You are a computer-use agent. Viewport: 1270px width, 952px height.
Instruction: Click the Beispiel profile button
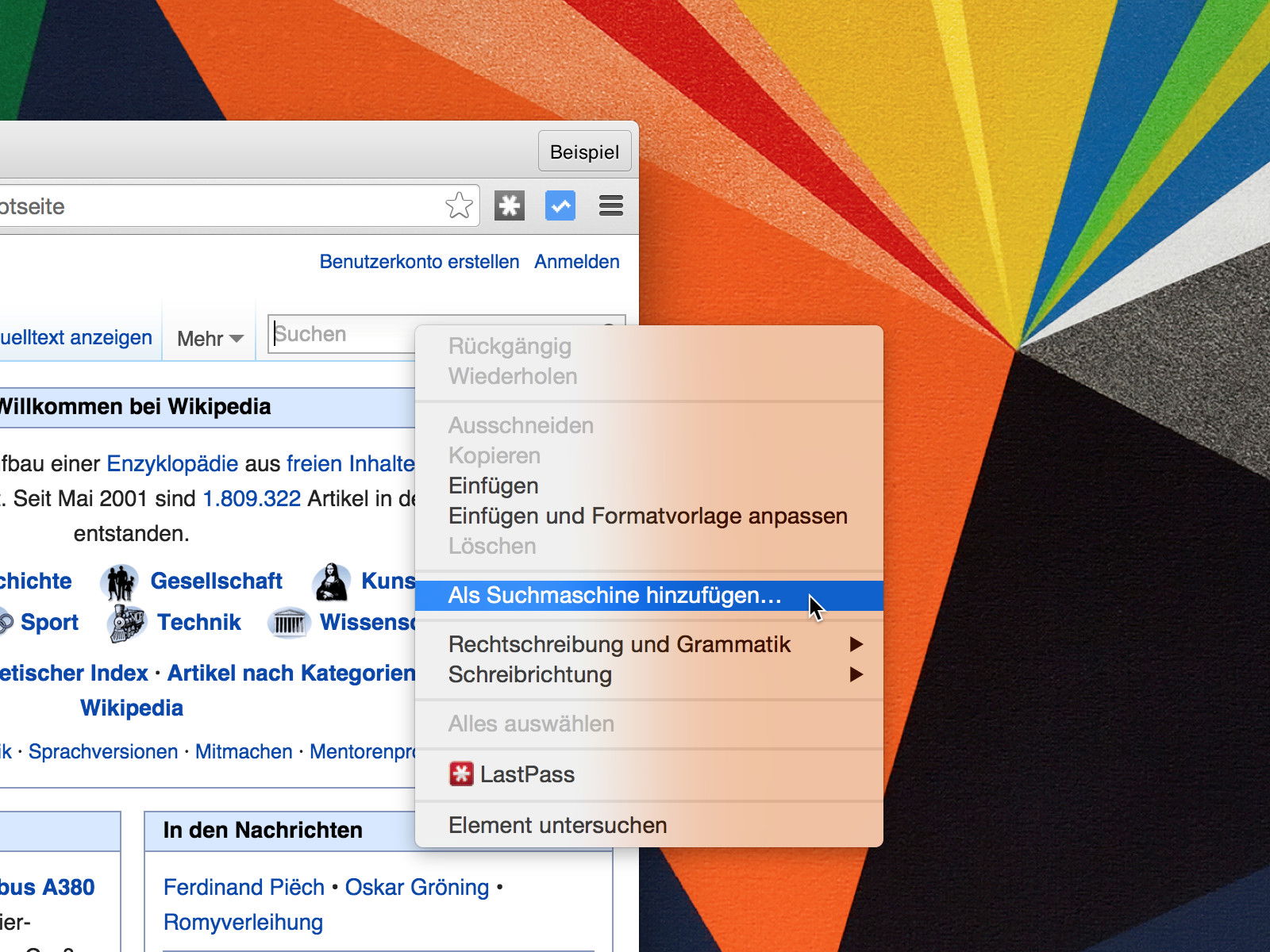click(x=585, y=152)
